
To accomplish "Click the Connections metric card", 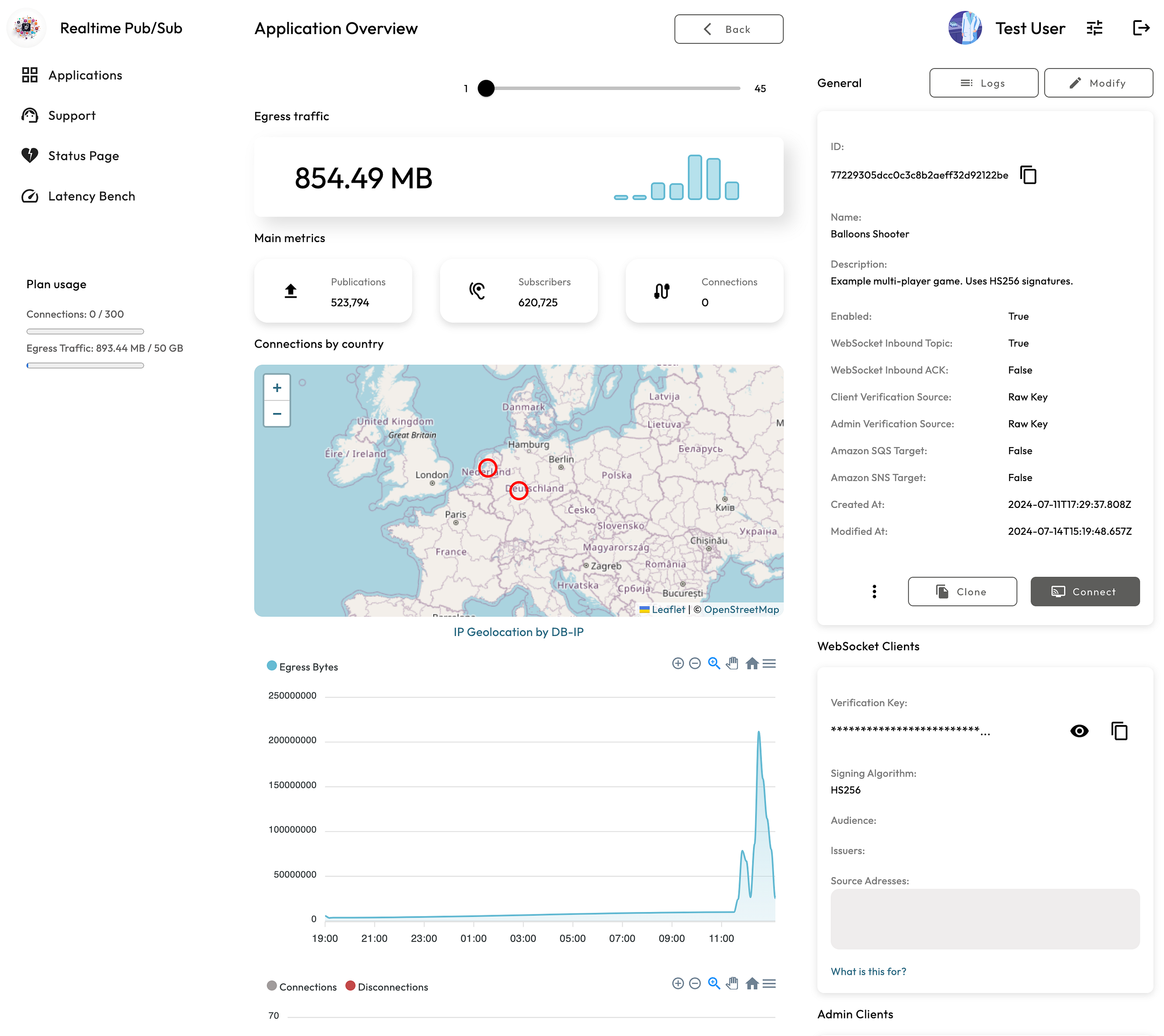I will pyautogui.click(x=704, y=291).
